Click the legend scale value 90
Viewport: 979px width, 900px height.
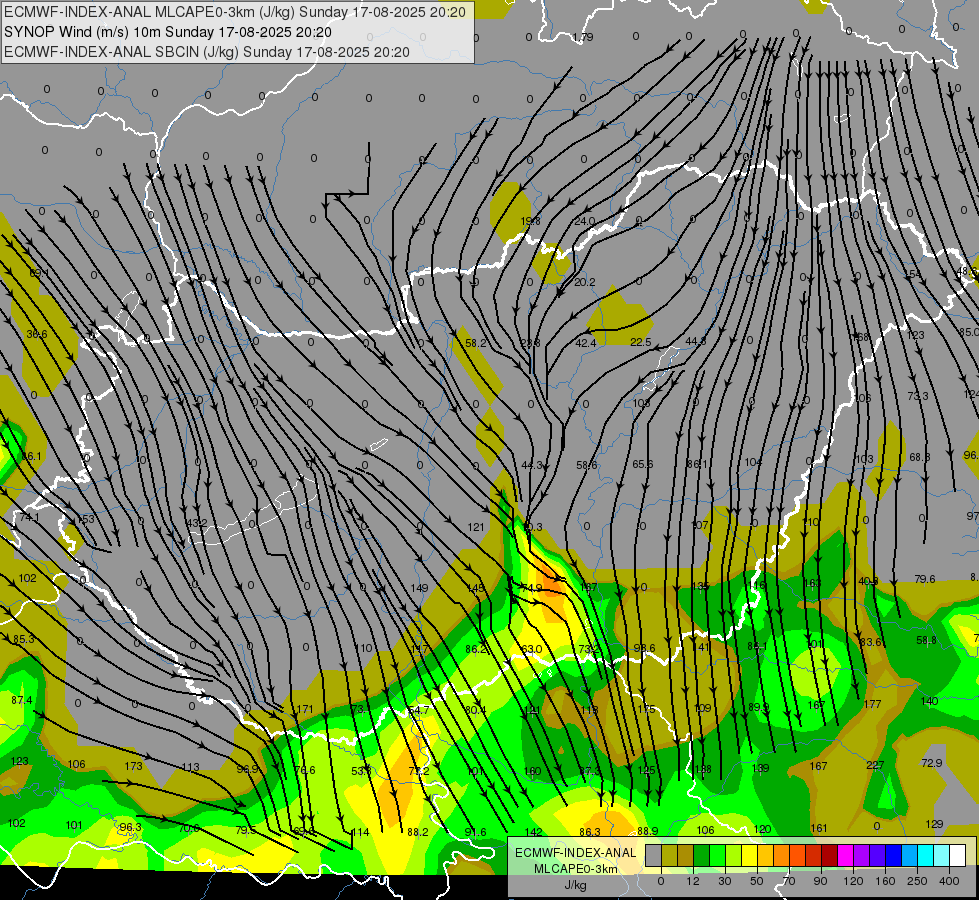pos(820,881)
